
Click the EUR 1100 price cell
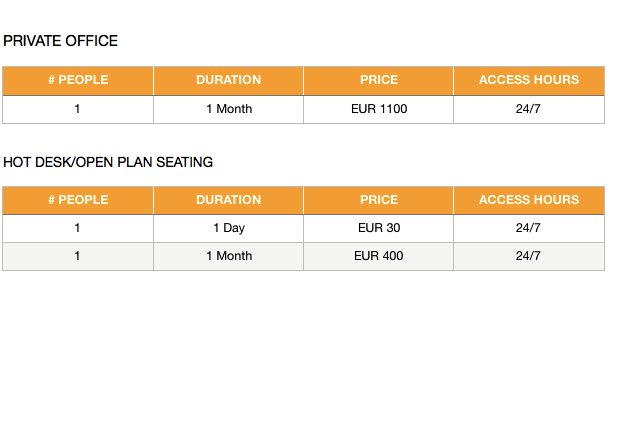(379, 109)
